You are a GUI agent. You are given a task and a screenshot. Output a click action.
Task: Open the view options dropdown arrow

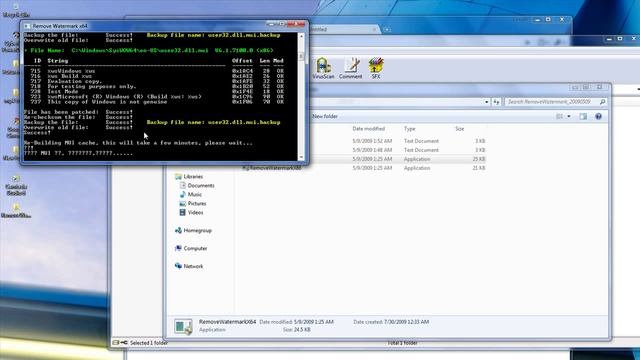click(x=569, y=116)
